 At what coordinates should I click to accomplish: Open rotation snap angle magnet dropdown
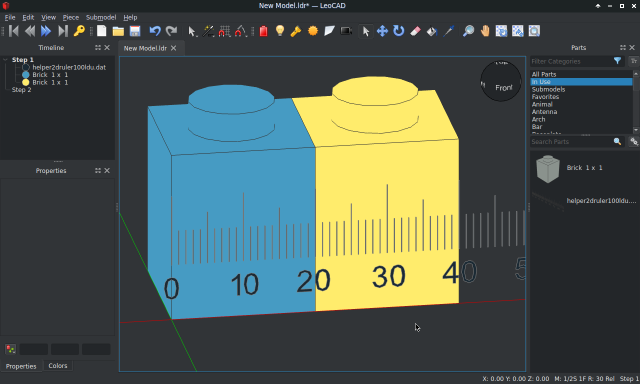(241, 31)
